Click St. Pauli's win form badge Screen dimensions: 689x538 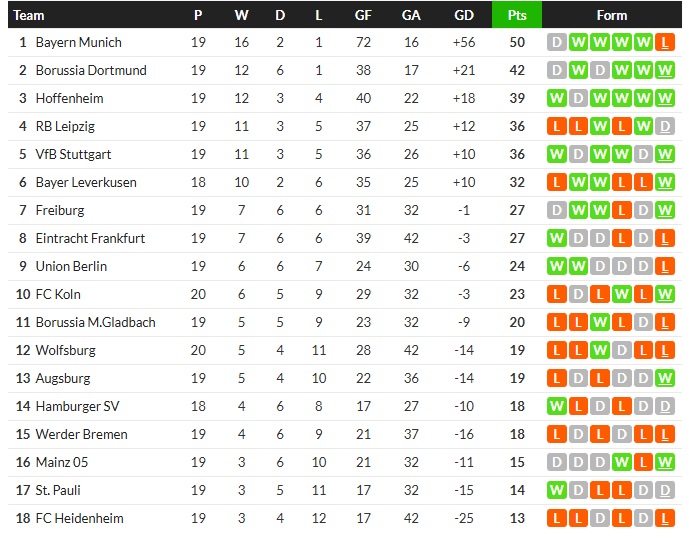556,490
